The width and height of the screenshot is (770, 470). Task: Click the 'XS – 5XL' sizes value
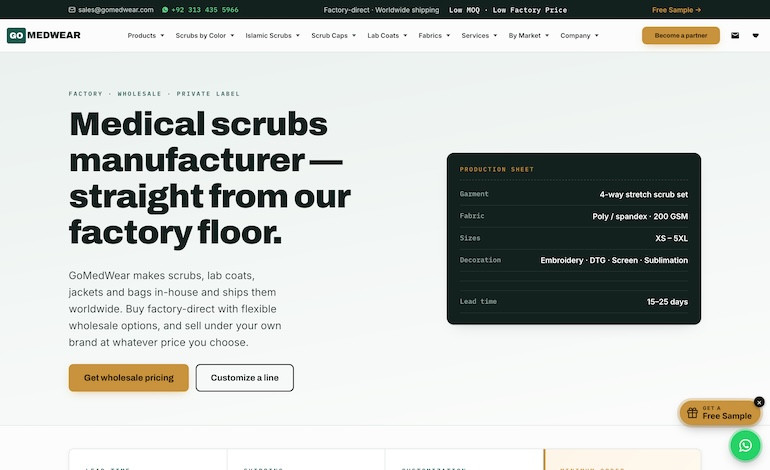tap(671, 238)
